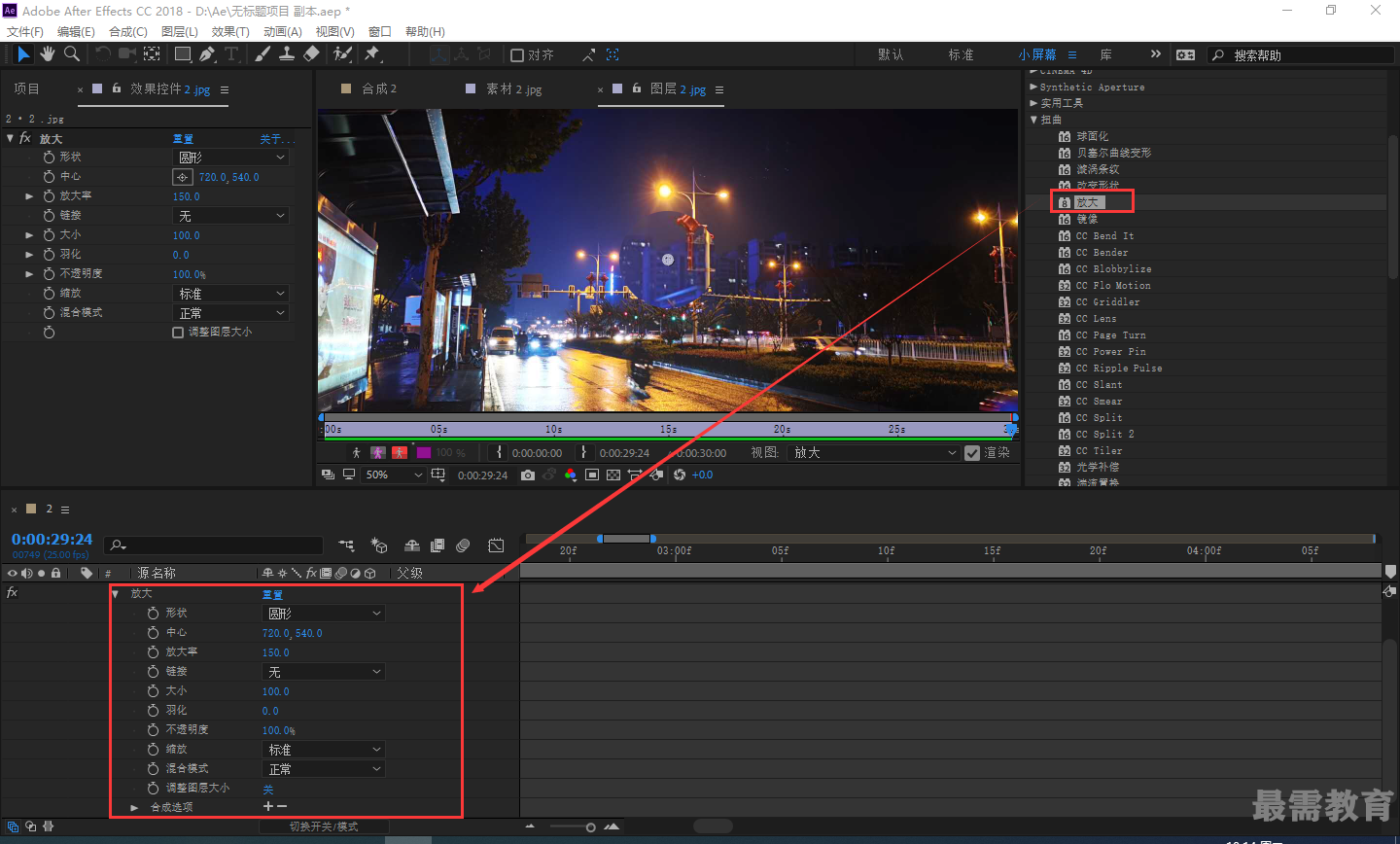Click the snapshot camera icon

pyautogui.click(x=527, y=475)
